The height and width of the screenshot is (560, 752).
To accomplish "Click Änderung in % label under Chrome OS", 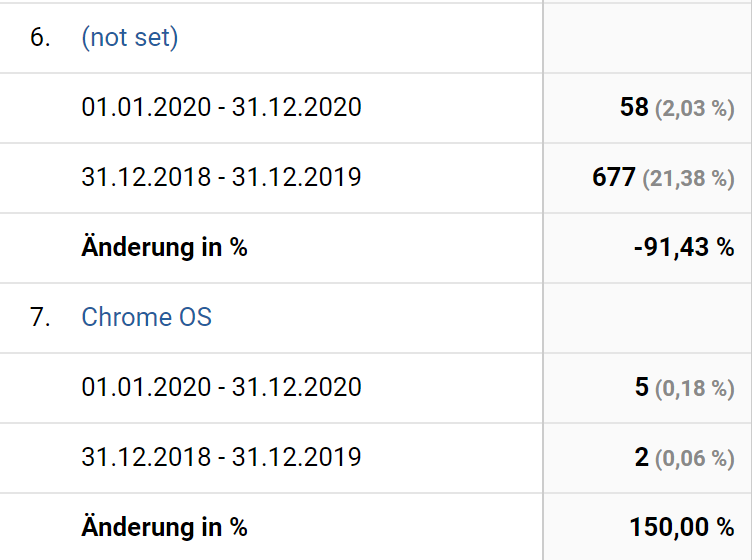I will [x=164, y=527].
